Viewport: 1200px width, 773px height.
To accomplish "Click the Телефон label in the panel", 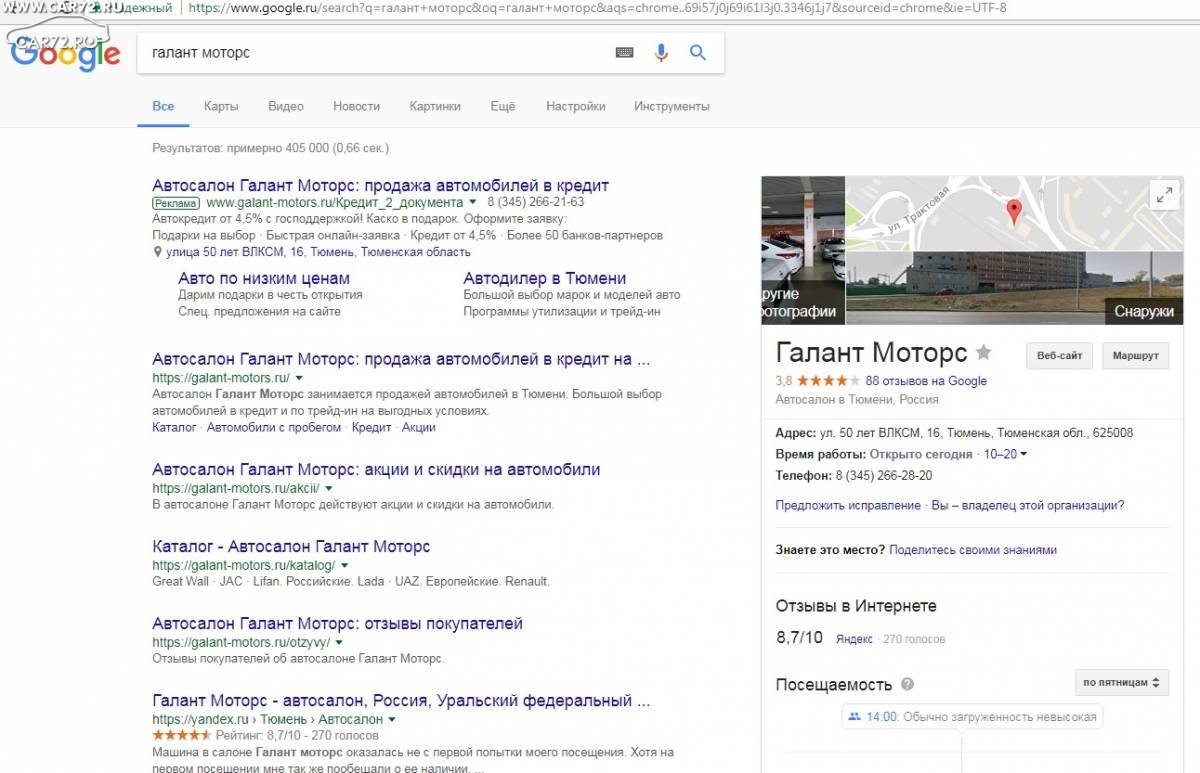I will [804, 476].
